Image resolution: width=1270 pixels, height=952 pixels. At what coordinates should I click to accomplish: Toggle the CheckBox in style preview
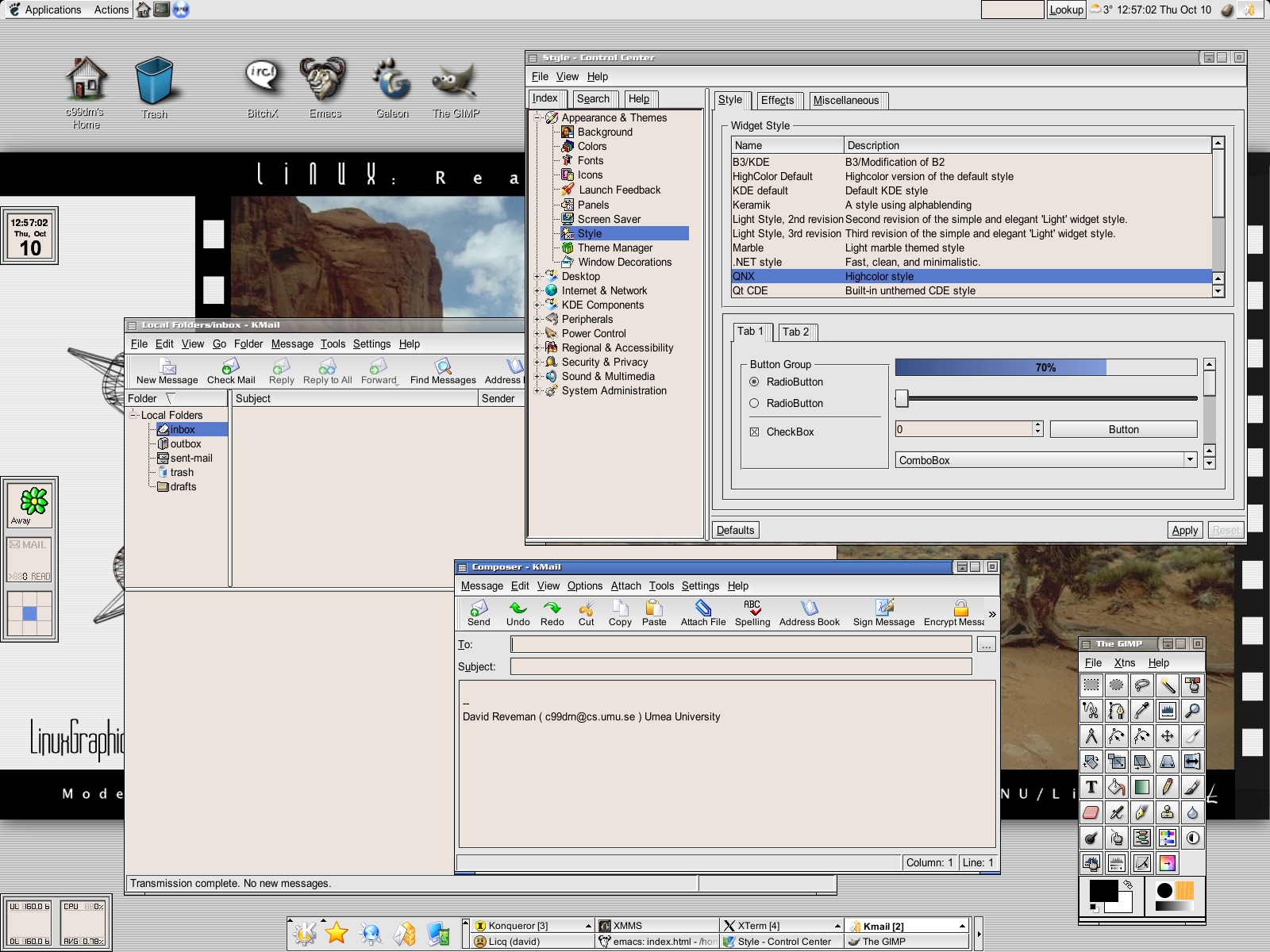tap(754, 432)
